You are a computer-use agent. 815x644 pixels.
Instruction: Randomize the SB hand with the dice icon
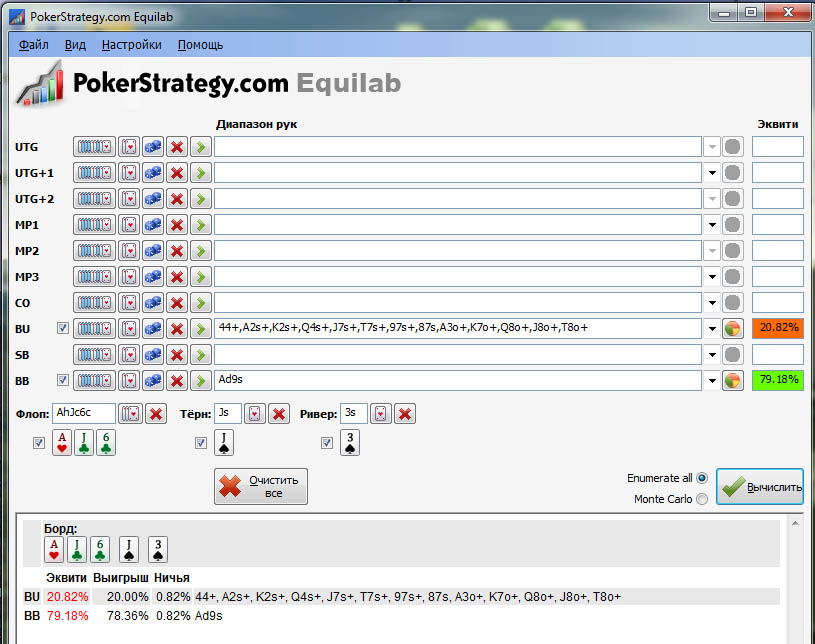coord(153,355)
